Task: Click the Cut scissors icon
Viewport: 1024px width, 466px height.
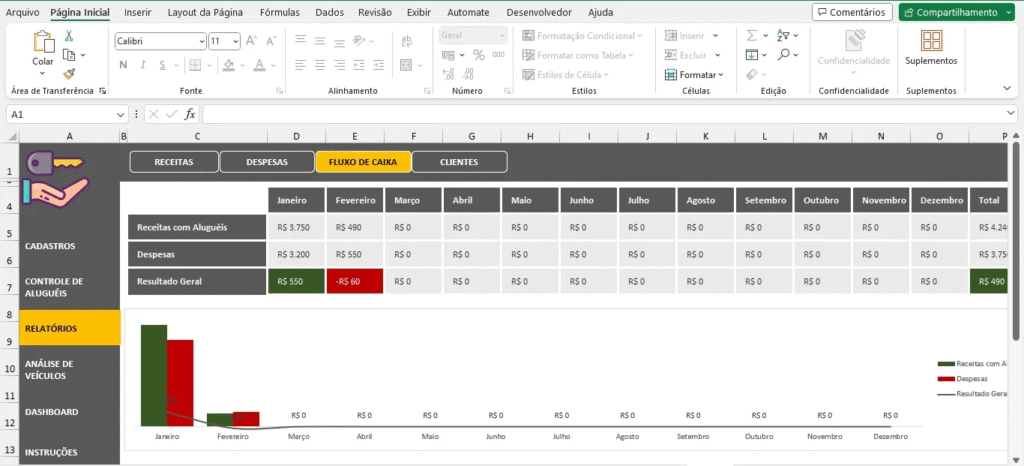Action: click(x=69, y=35)
